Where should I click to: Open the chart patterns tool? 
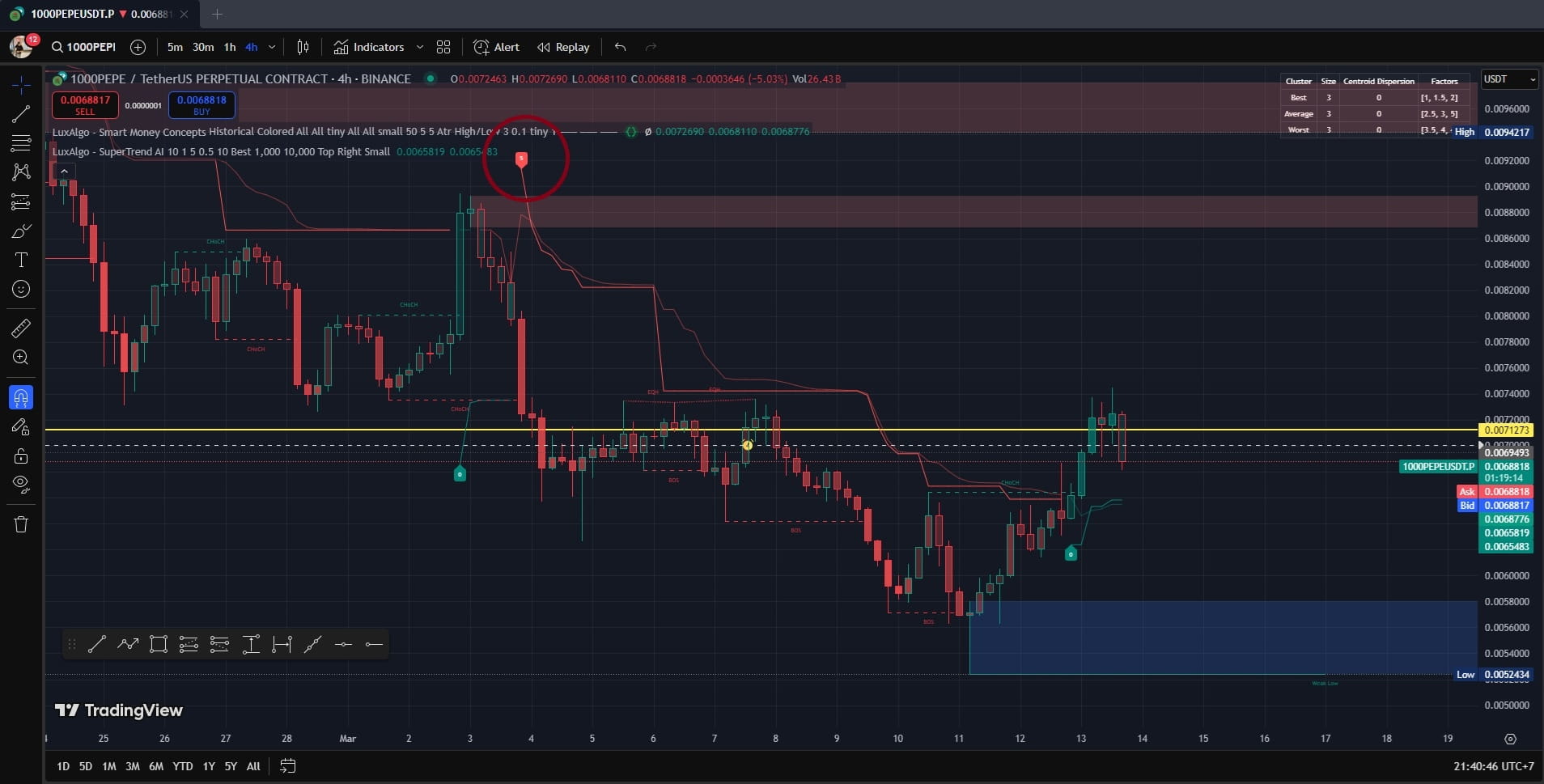point(21,172)
